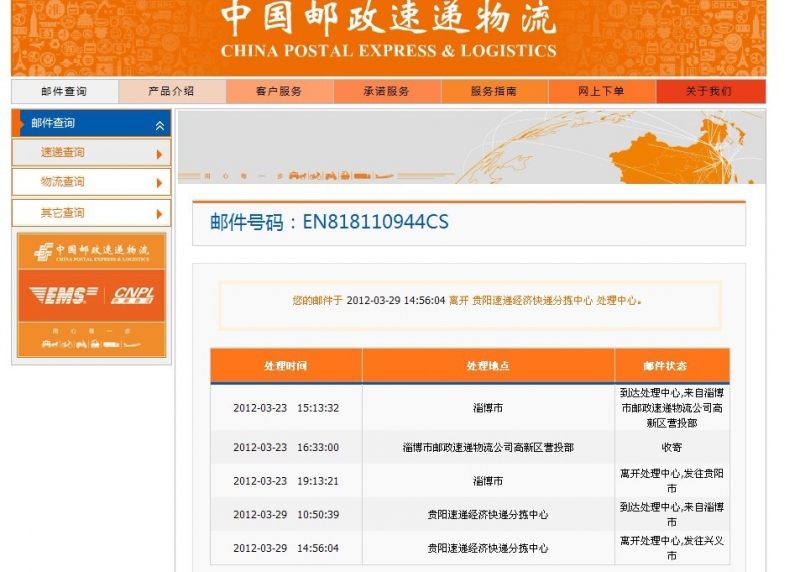Click the 2012-03-23 19:13:21 time cell

[286, 481]
